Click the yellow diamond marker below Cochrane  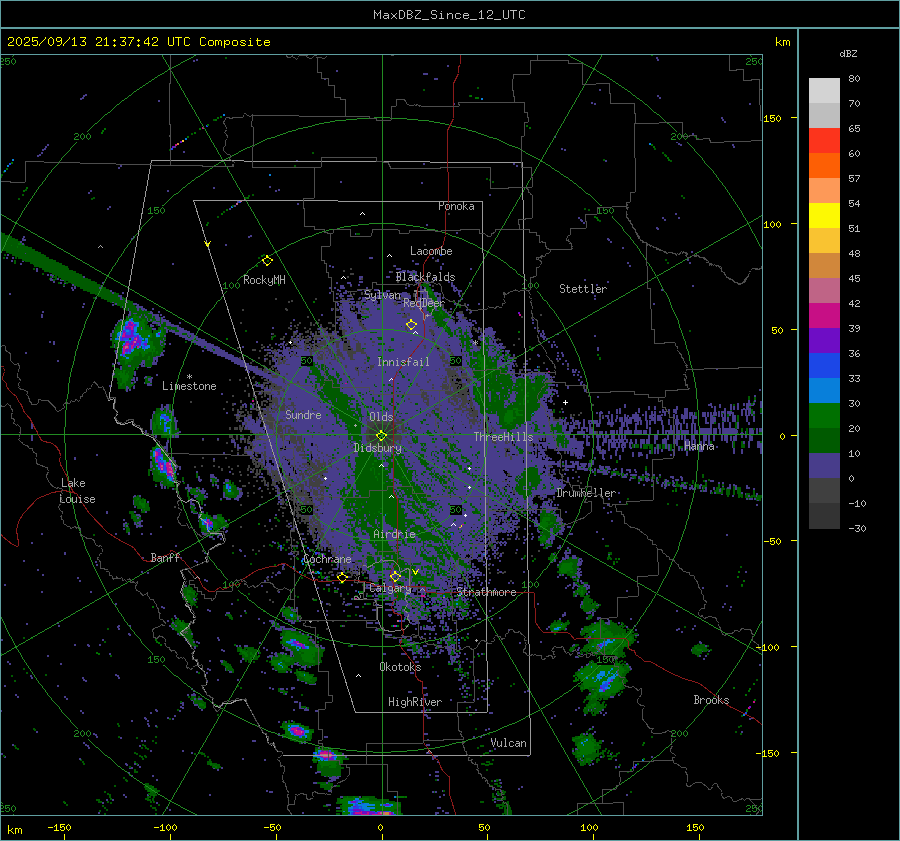pyautogui.click(x=342, y=577)
